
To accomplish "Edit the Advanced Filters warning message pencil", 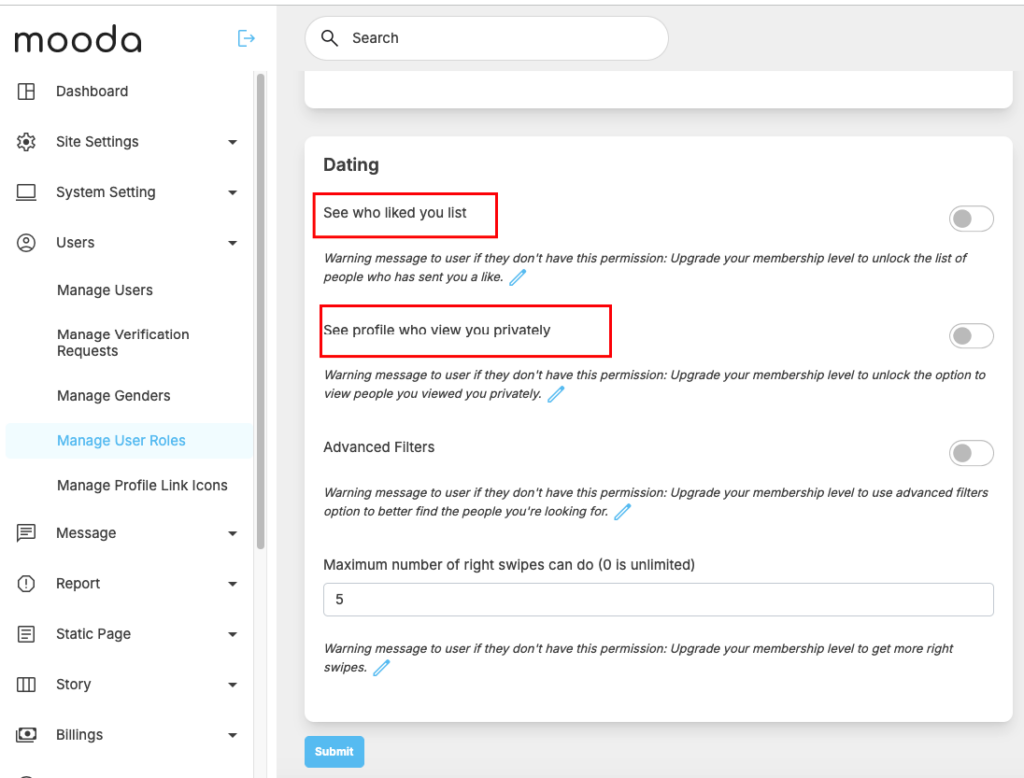I will click(622, 512).
